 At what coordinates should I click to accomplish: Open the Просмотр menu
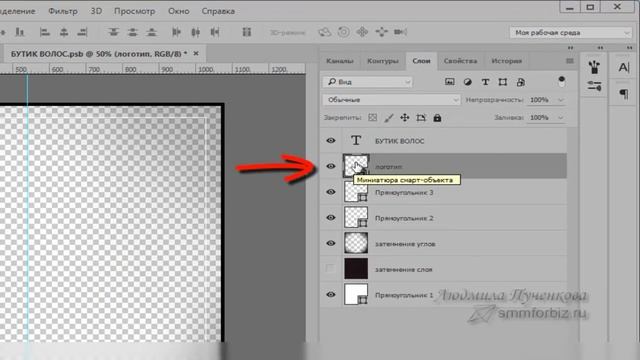tap(135, 11)
